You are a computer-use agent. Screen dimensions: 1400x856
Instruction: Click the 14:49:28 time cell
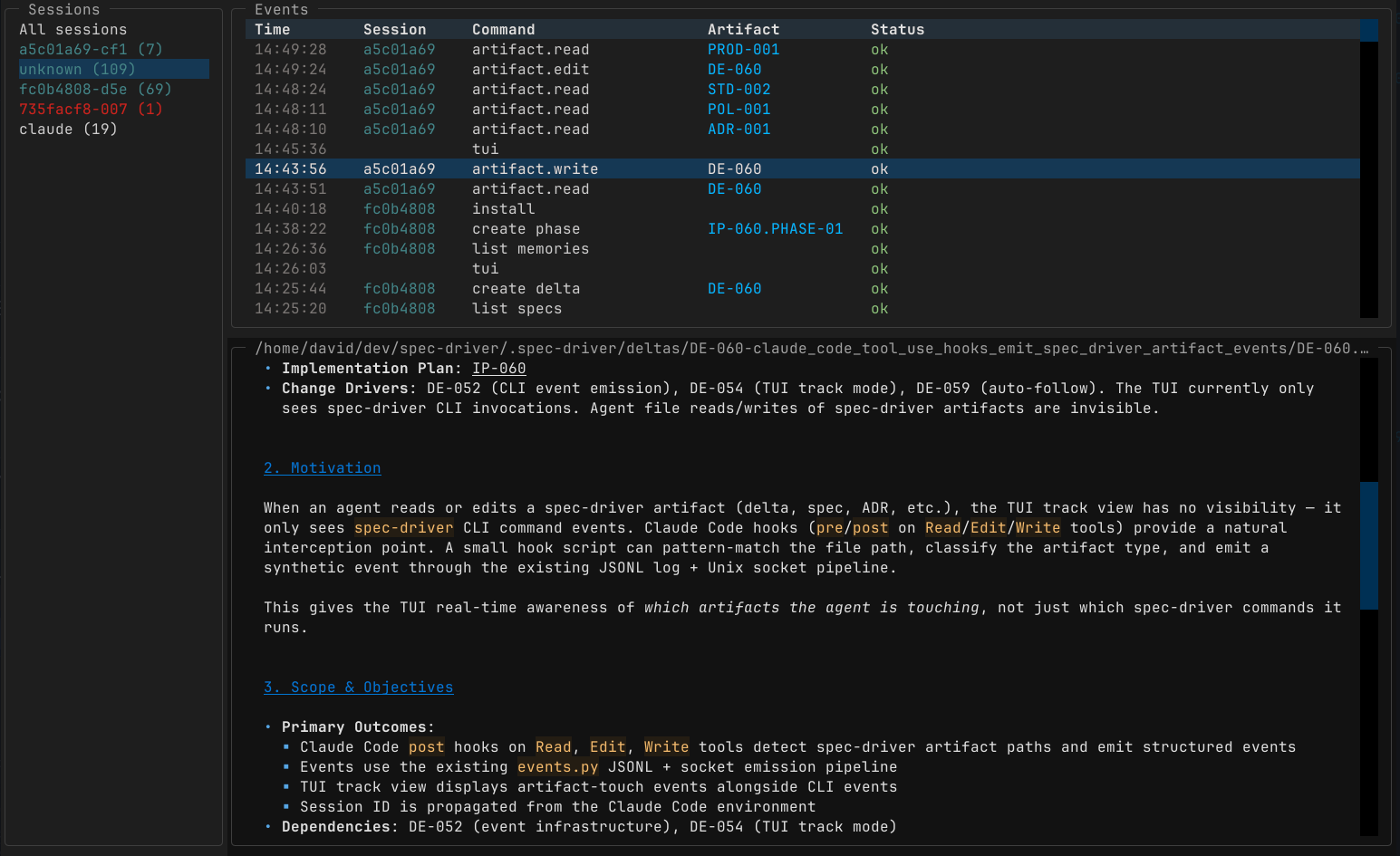(290, 50)
